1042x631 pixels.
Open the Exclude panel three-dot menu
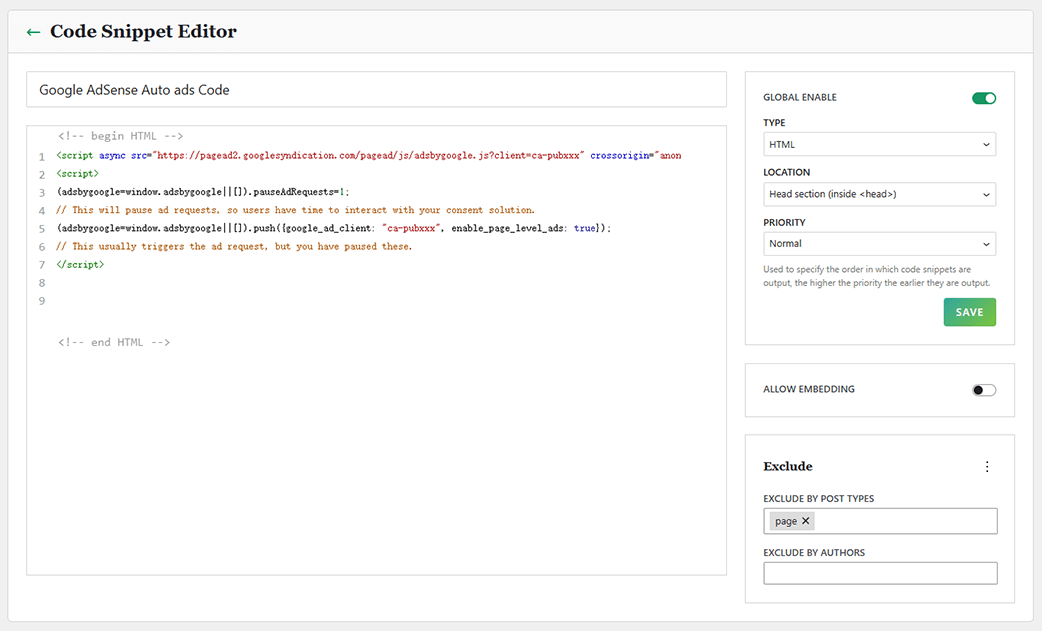(x=987, y=466)
